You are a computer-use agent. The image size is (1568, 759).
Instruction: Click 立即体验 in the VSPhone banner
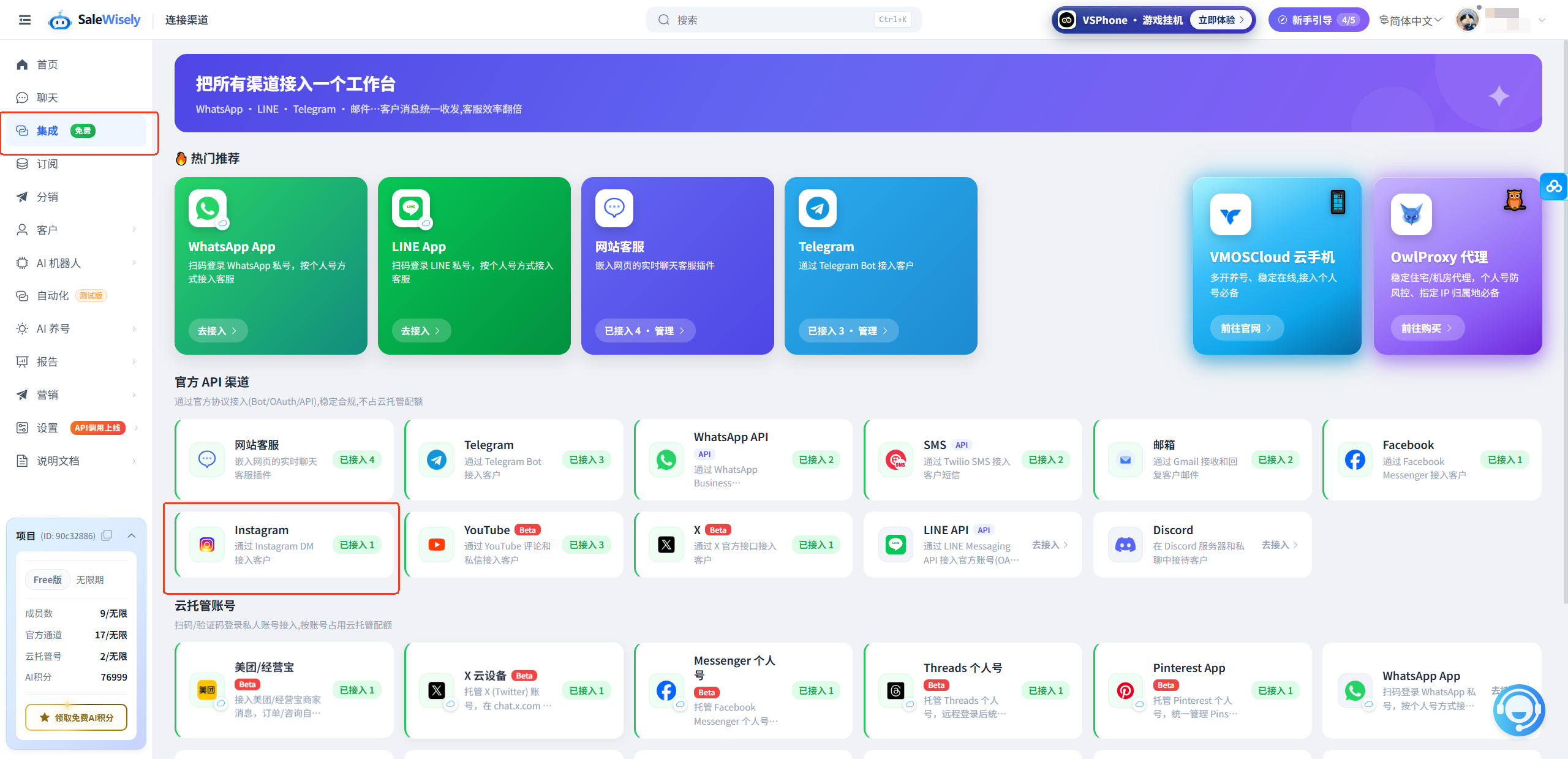click(1222, 20)
